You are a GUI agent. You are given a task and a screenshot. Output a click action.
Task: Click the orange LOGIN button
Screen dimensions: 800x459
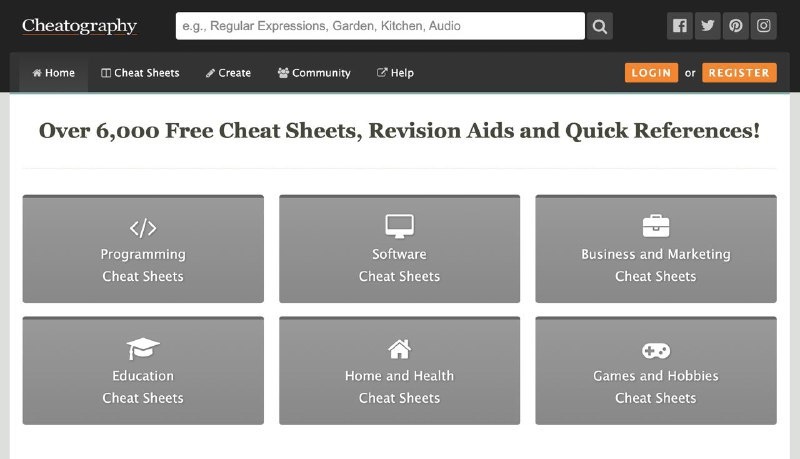[652, 73]
